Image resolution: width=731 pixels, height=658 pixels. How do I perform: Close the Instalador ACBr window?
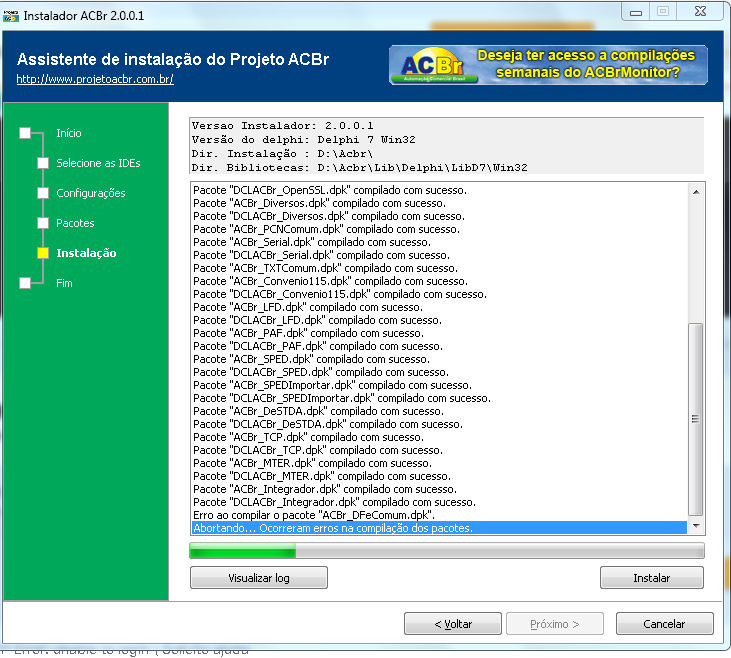click(700, 12)
